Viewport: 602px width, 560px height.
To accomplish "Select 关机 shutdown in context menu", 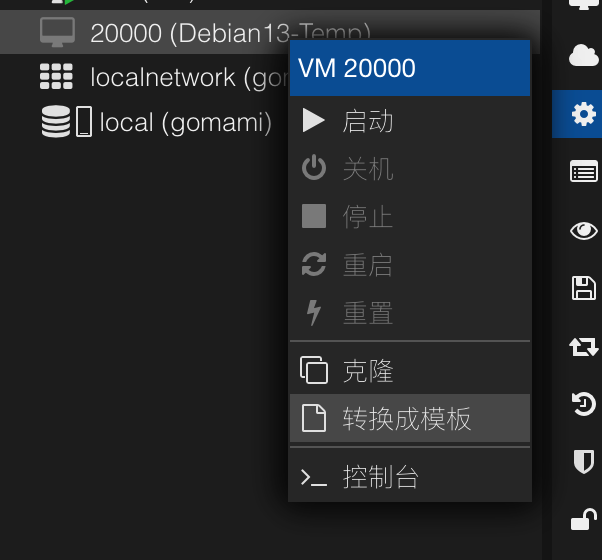I will pos(368,169).
